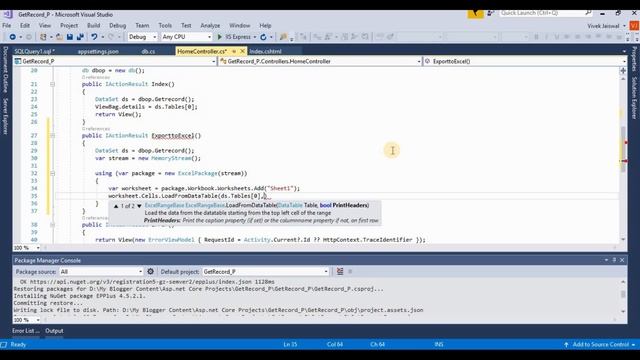This screenshot has height=360, width=640.
Task: Open the Project menu
Action: [69, 25]
